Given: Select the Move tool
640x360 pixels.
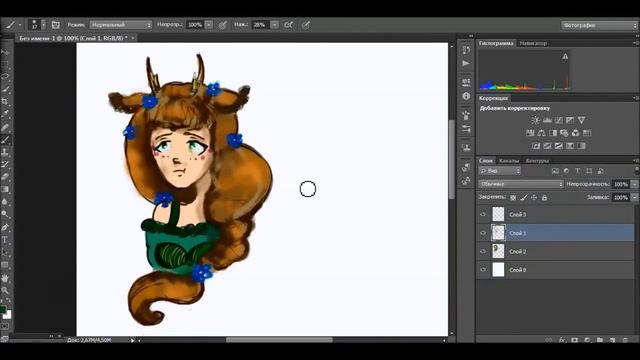Looking at the screenshot, I should coord(5,52).
